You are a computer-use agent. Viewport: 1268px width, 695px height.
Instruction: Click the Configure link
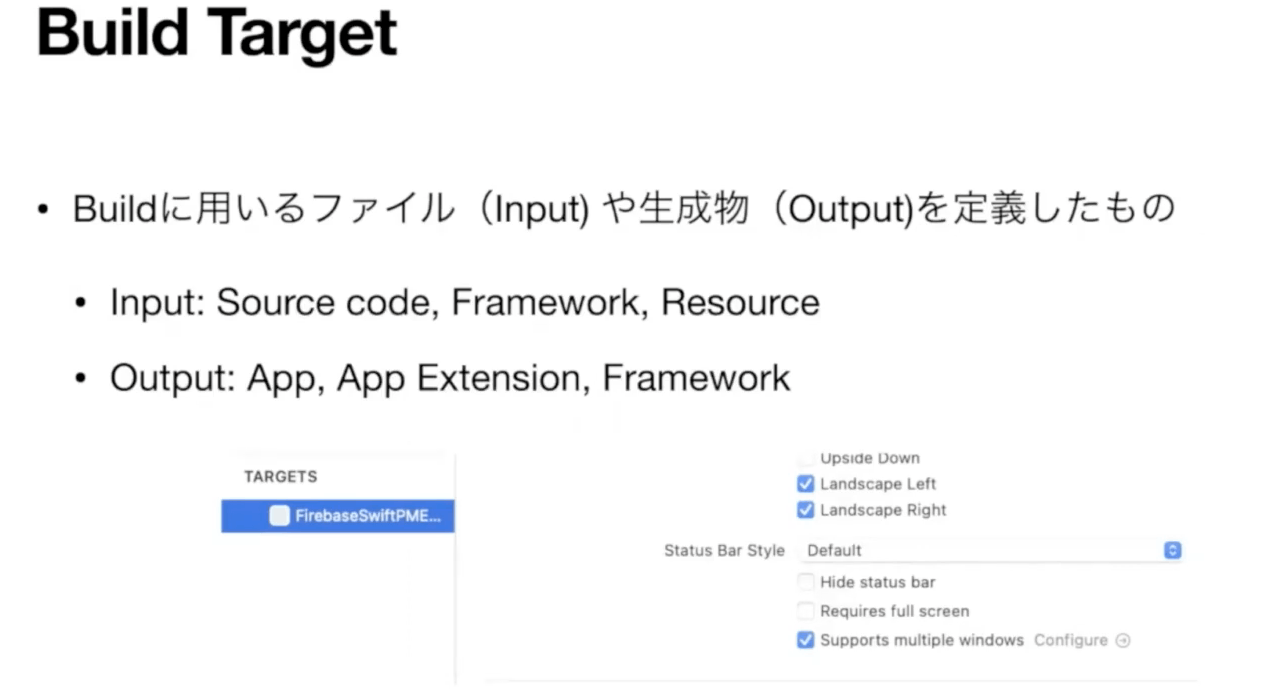pos(1071,640)
